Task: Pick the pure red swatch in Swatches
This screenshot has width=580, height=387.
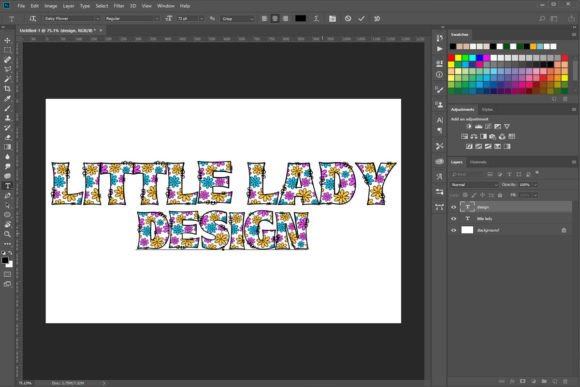Action: (x=451, y=58)
